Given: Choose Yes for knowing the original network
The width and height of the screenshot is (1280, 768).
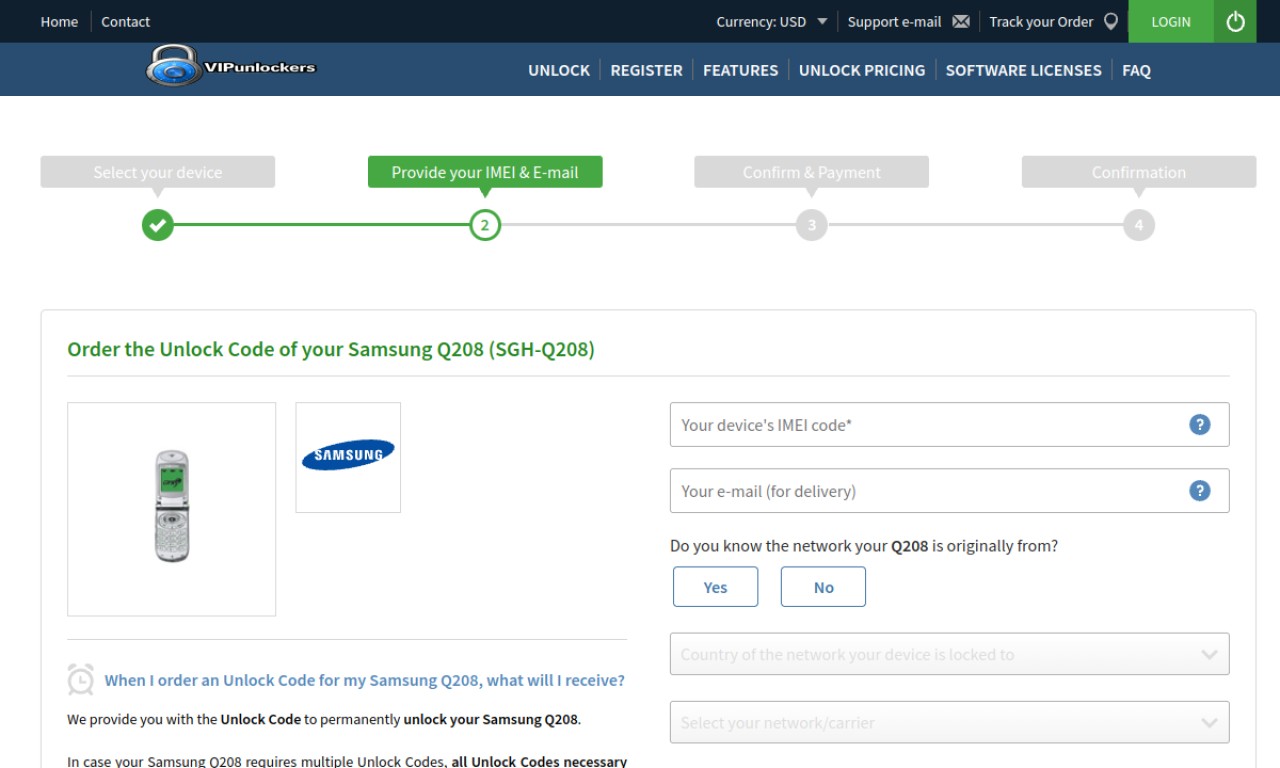Looking at the screenshot, I should click(x=715, y=587).
